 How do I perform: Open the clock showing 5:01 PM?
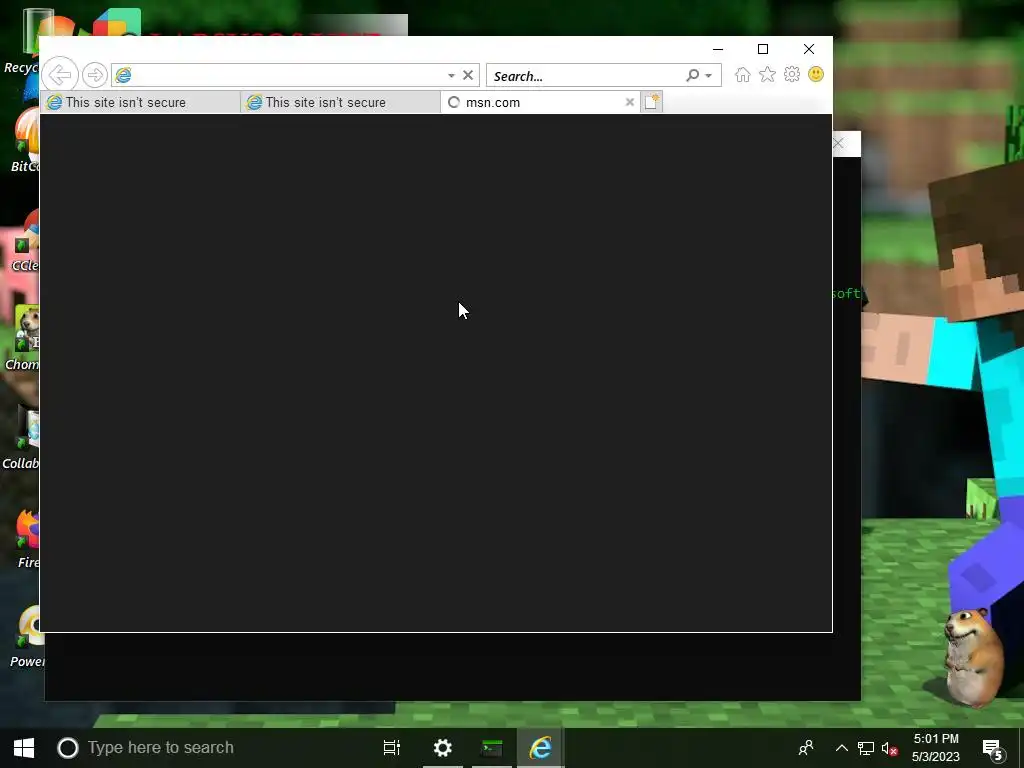[x=936, y=748]
